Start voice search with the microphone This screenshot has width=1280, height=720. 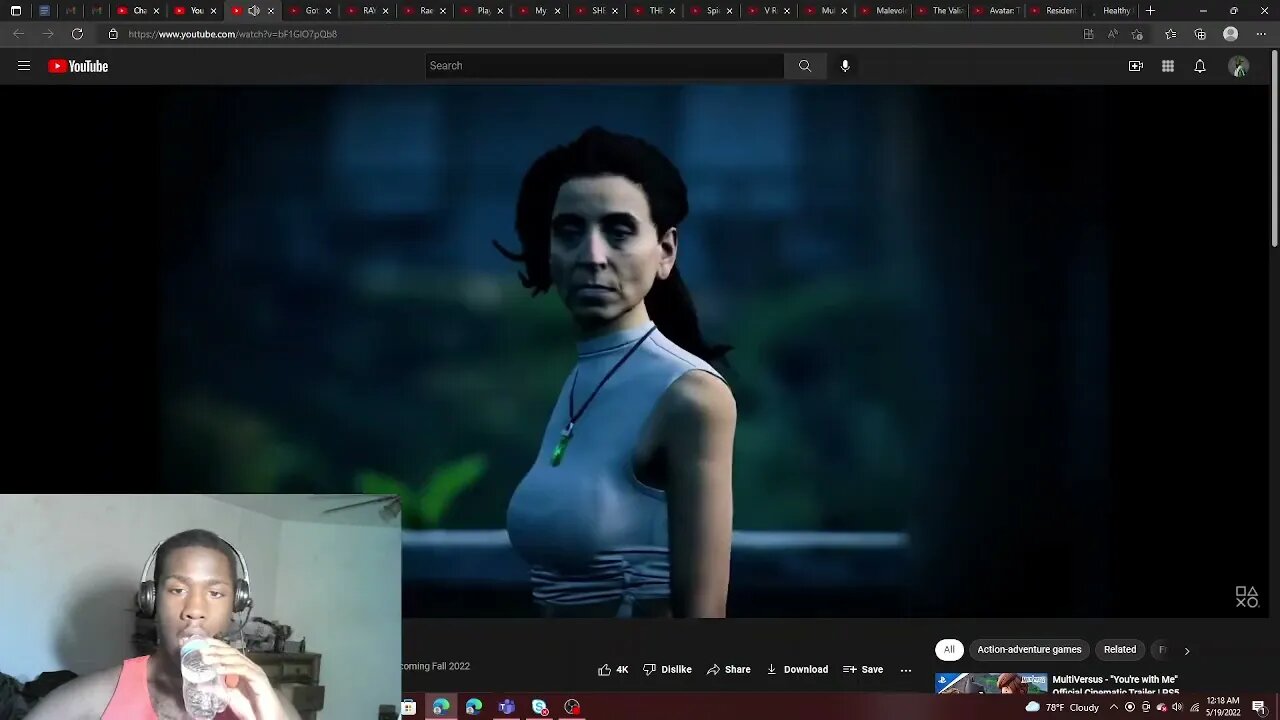pyautogui.click(x=845, y=66)
